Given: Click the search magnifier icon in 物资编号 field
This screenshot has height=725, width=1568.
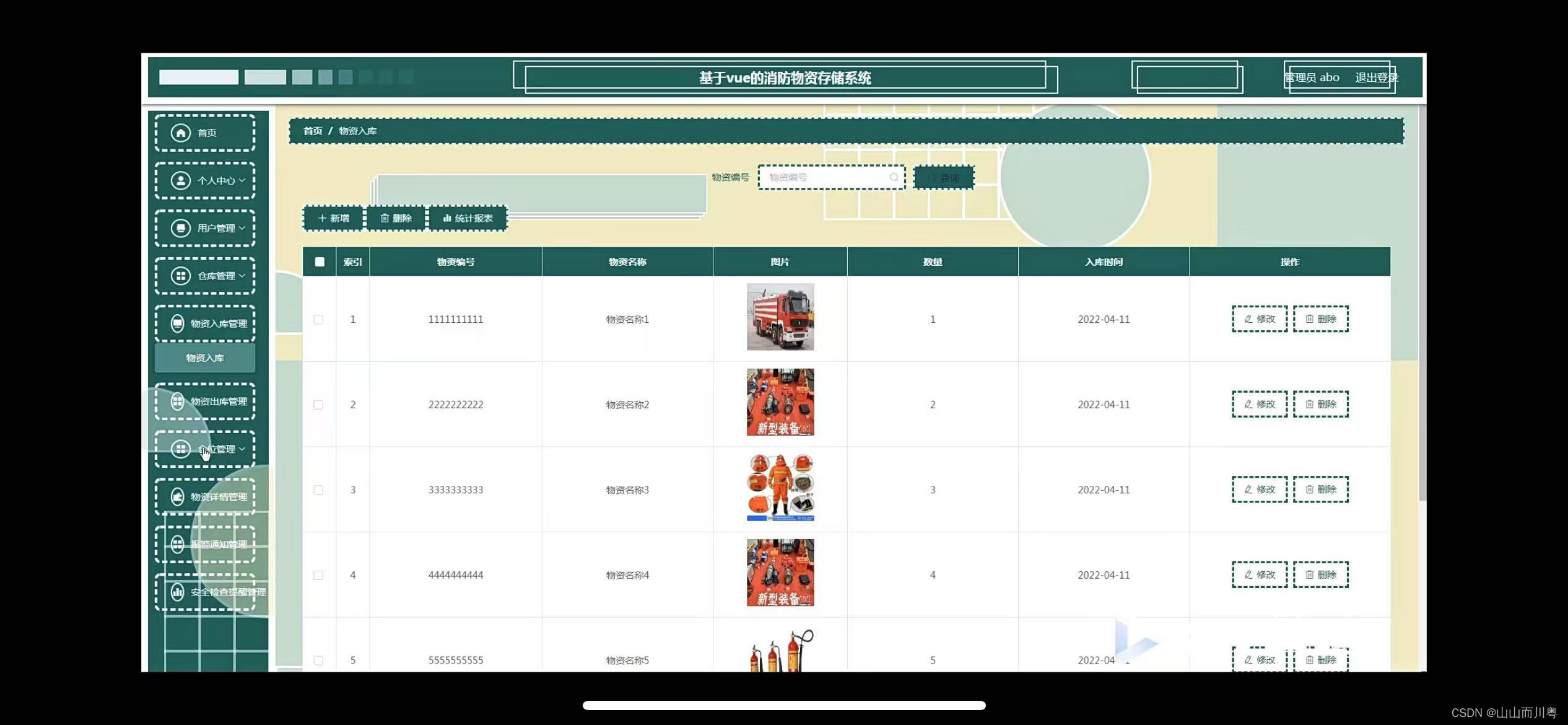Looking at the screenshot, I should pyautogui.click(x=894, y=177).
